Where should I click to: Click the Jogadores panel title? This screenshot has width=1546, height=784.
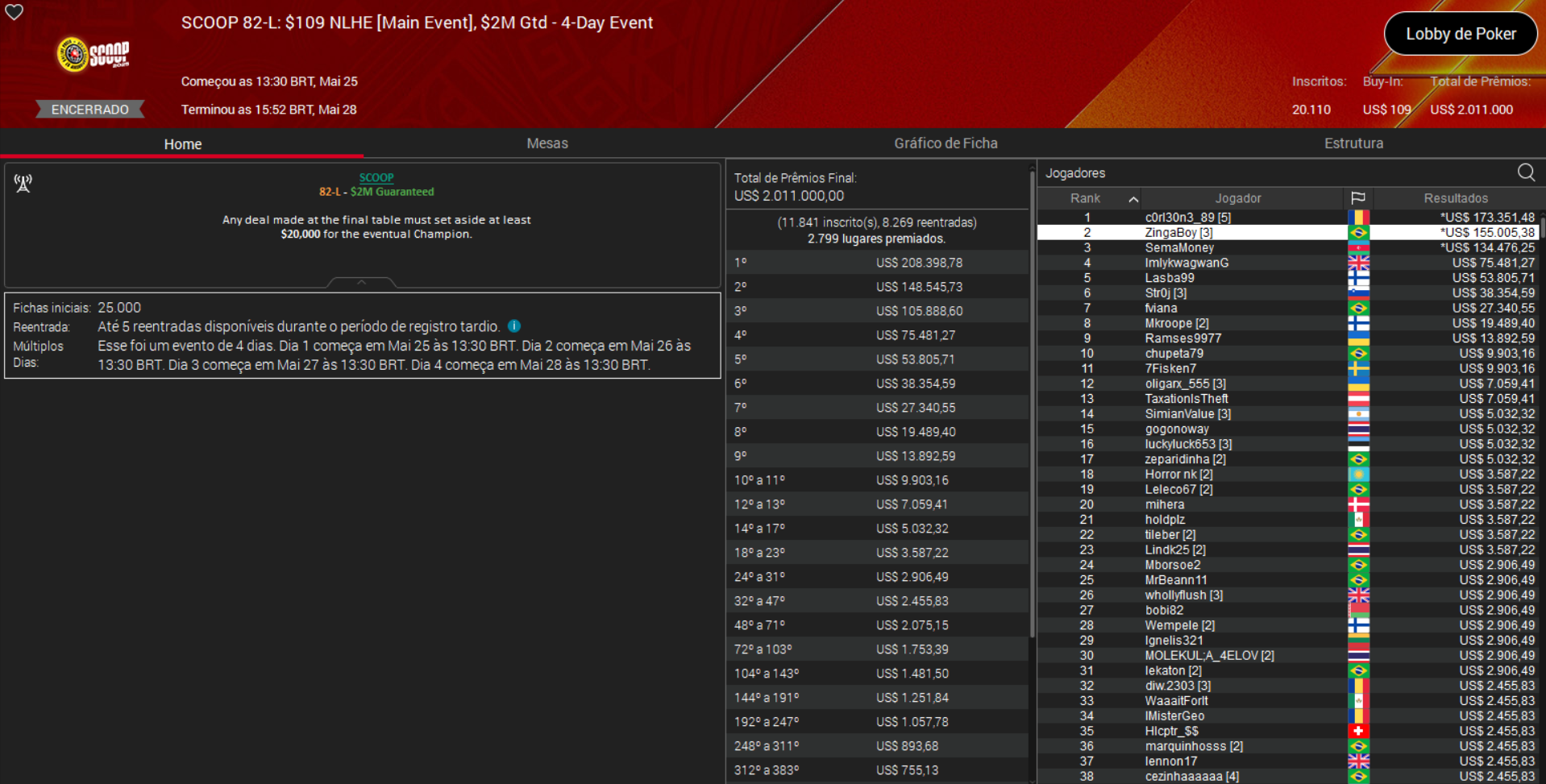pos(1075,173)
